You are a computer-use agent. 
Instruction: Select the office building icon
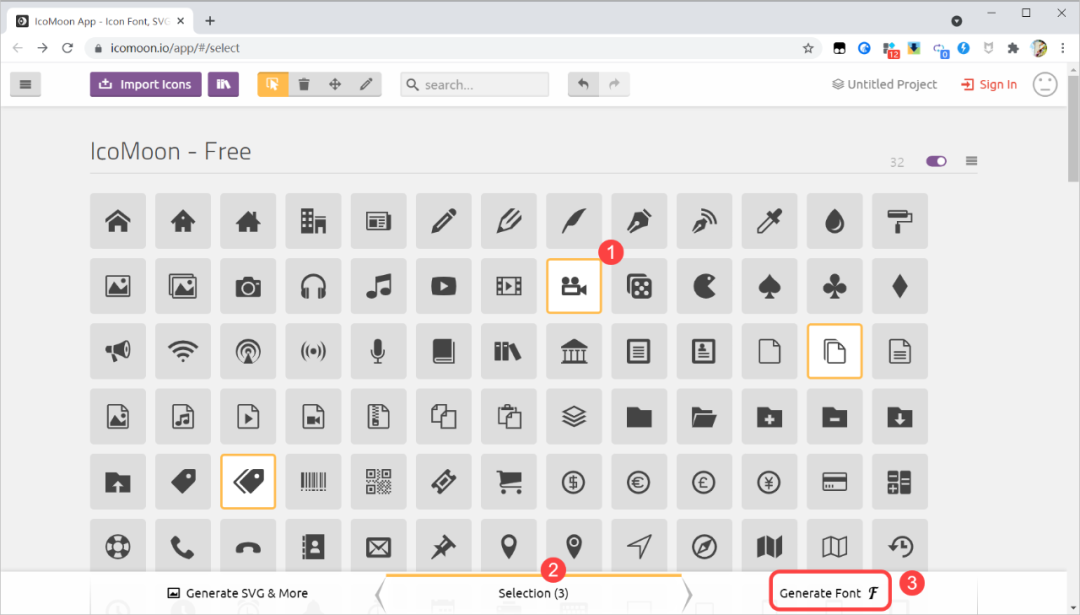pyautogui.click(x=313, y=221)
